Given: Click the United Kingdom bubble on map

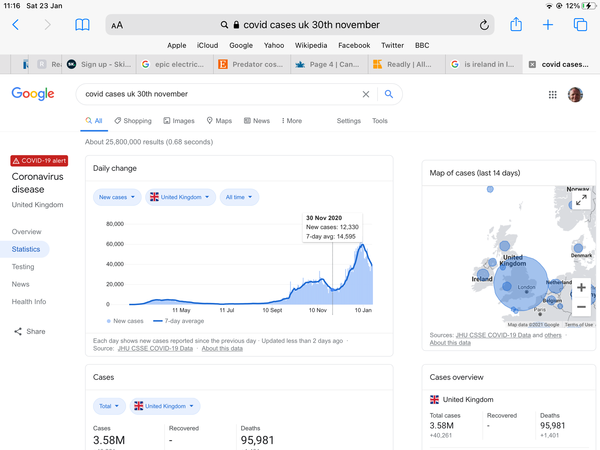Looking at the screenshot, I should point(520,283).
